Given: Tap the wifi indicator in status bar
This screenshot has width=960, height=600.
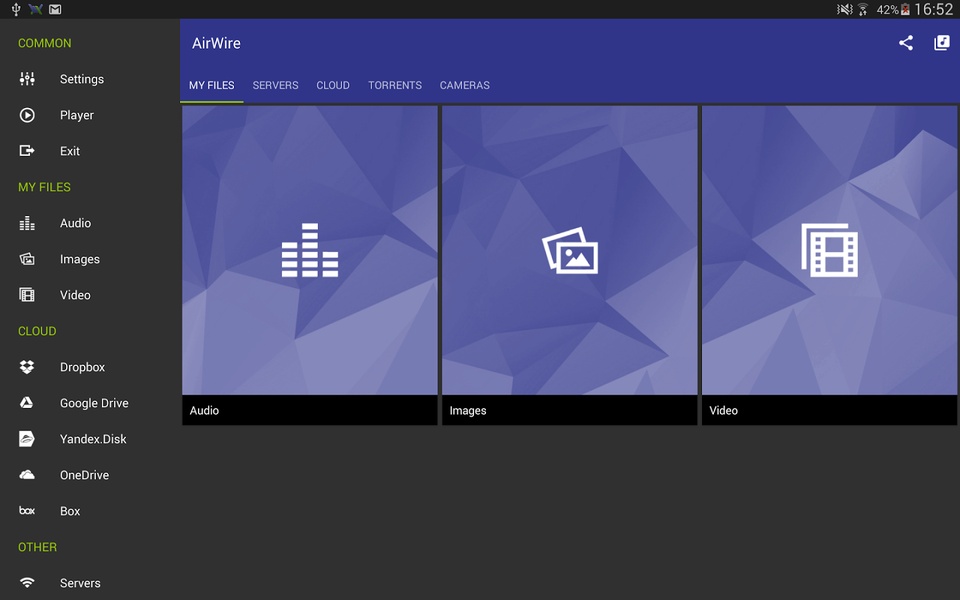Looking at the screenshot, I should (863, 9).
